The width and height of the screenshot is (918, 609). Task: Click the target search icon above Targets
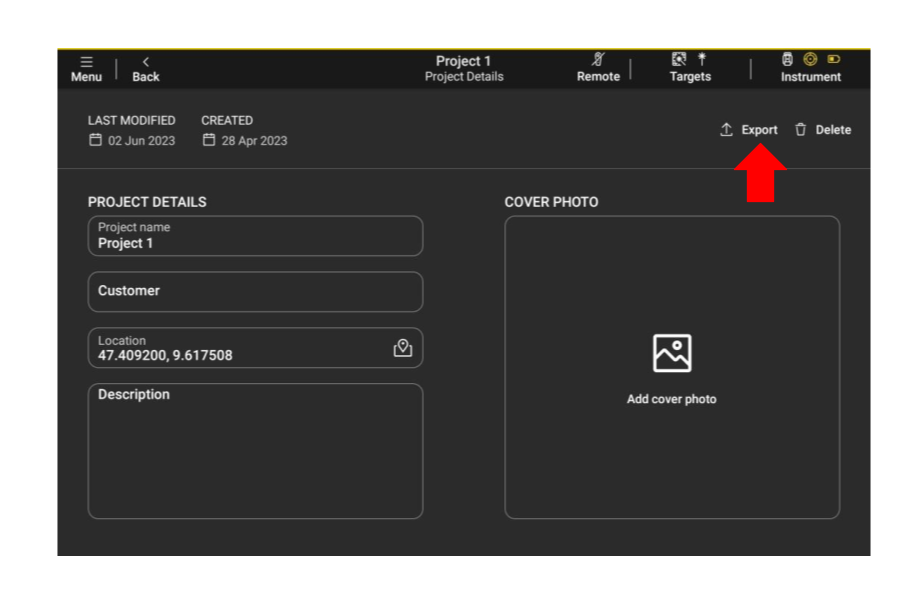coord(679,60)
